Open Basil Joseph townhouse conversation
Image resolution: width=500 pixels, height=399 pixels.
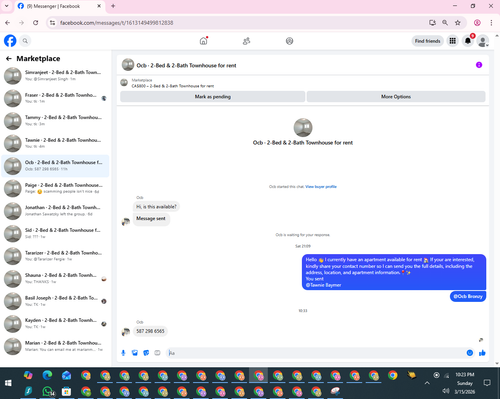click(55, 301)
